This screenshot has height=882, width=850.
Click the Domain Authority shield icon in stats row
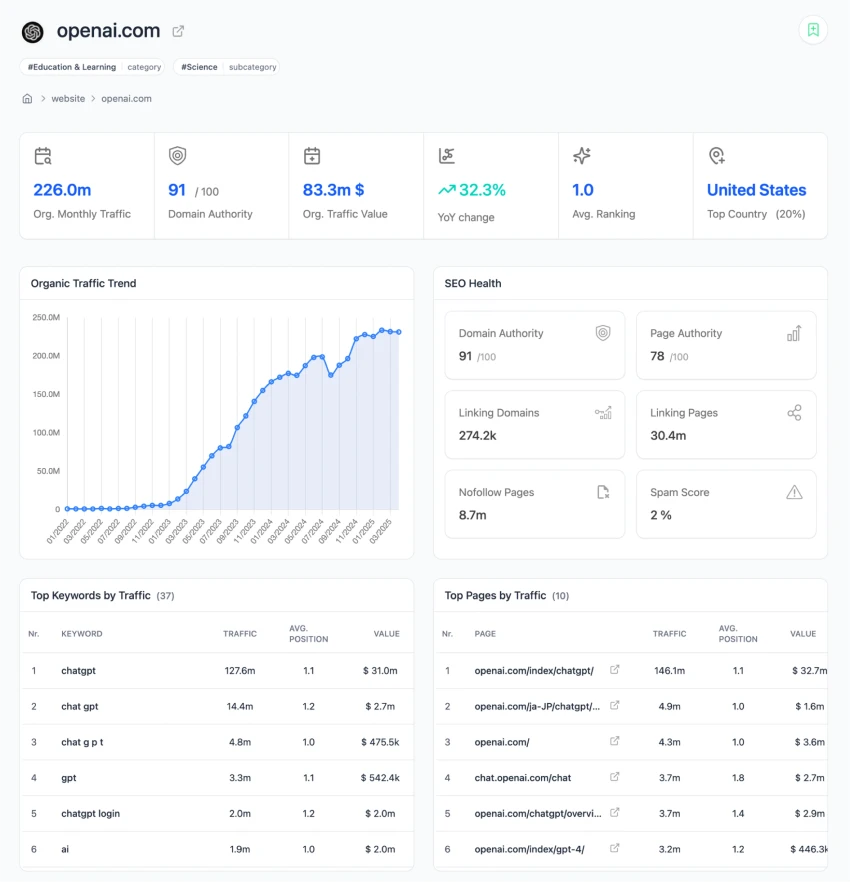click(177, 156)
